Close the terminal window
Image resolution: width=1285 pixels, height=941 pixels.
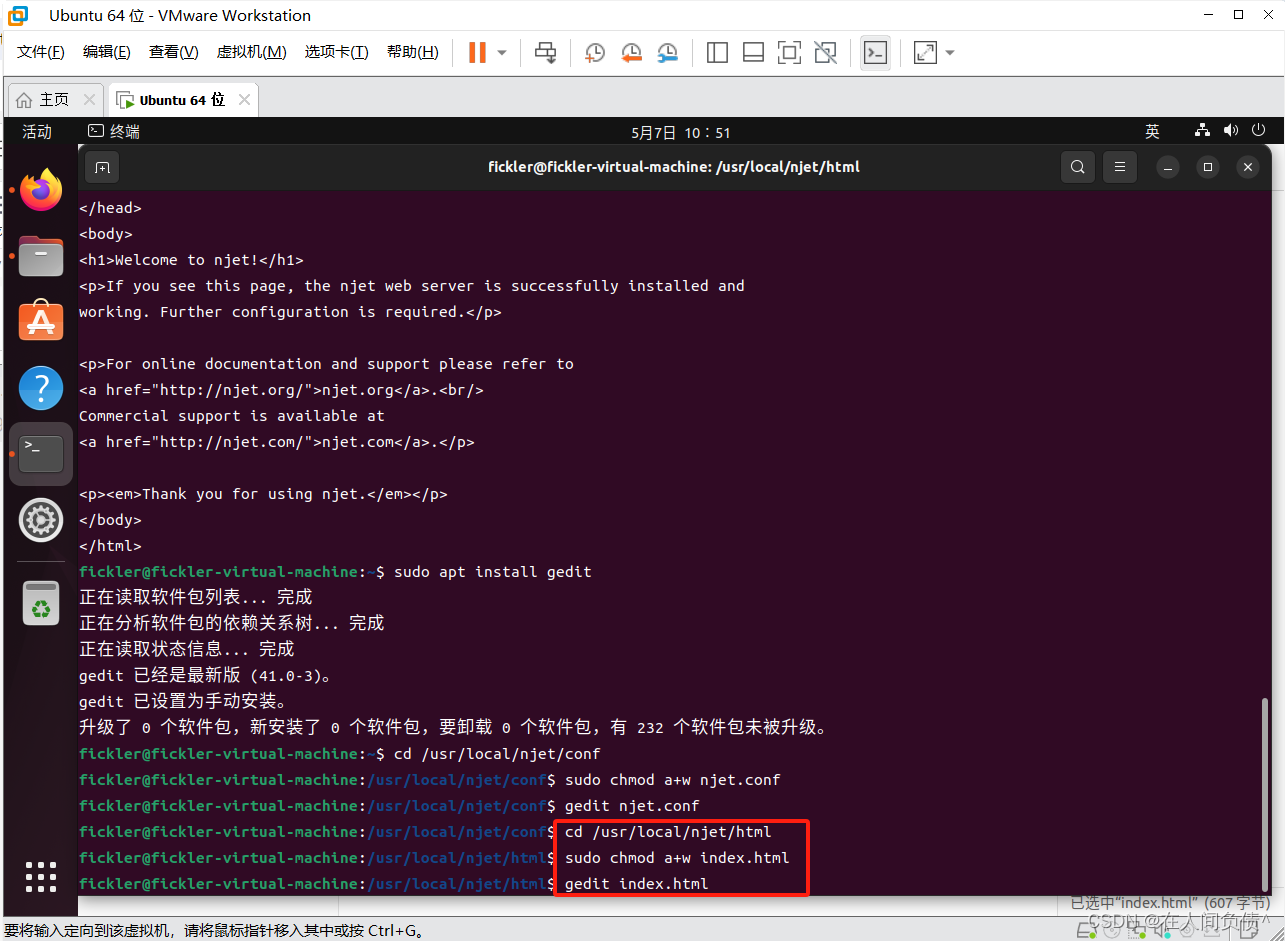1247,167
